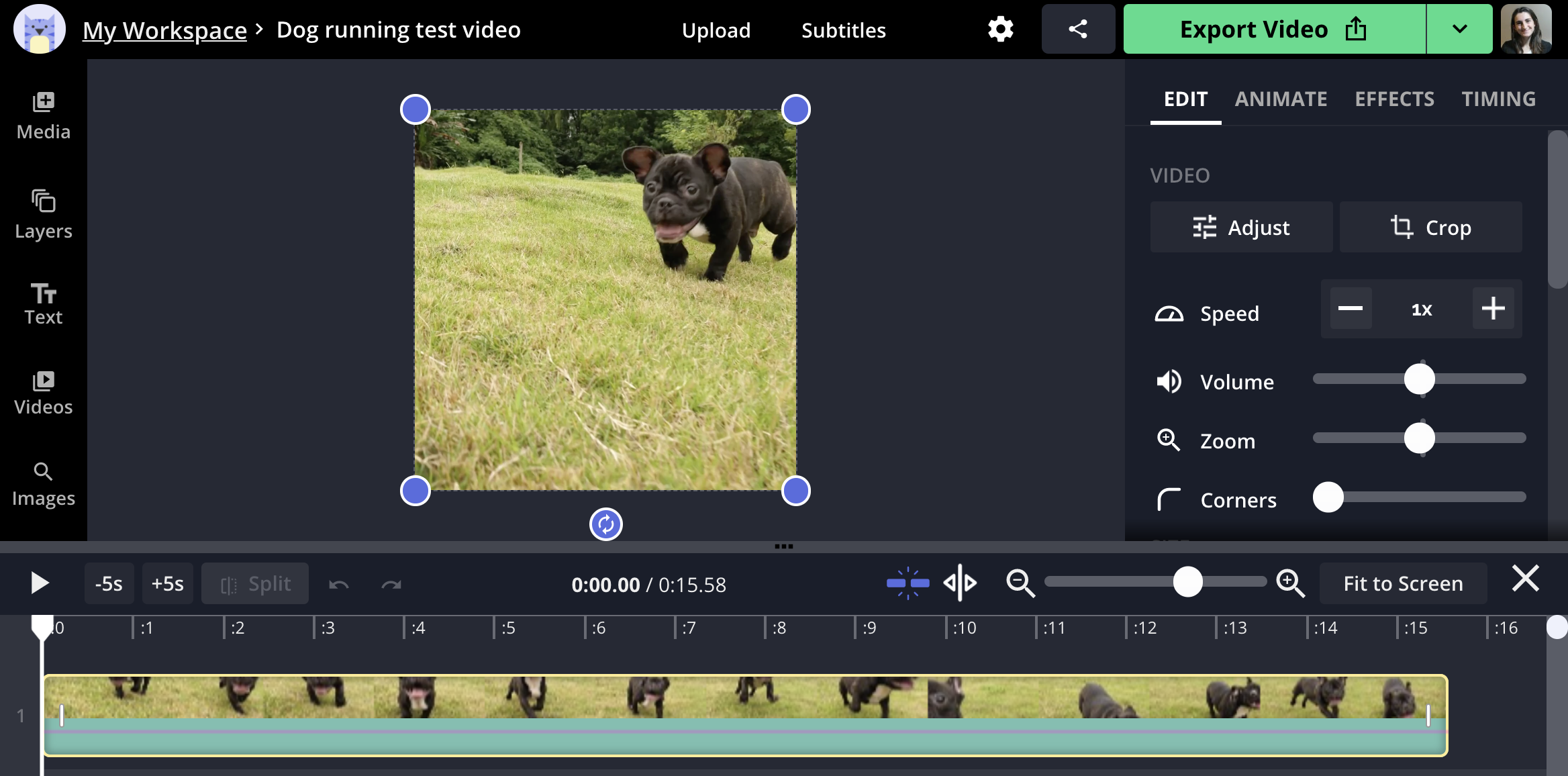This screenshot has width=1568, height=776.
Task: Open the Layers panel
Action: point(43,215)
